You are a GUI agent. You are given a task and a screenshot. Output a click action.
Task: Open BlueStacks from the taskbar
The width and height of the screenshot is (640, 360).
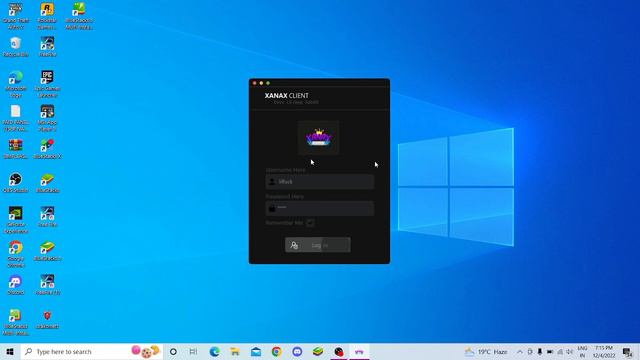tap(318, 351)
